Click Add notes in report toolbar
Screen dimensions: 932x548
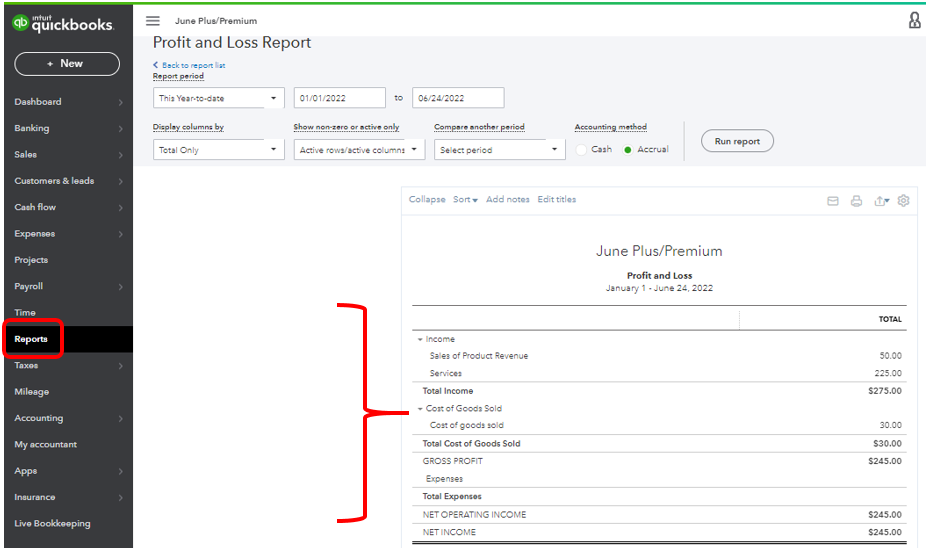click(x=508, y=200)
